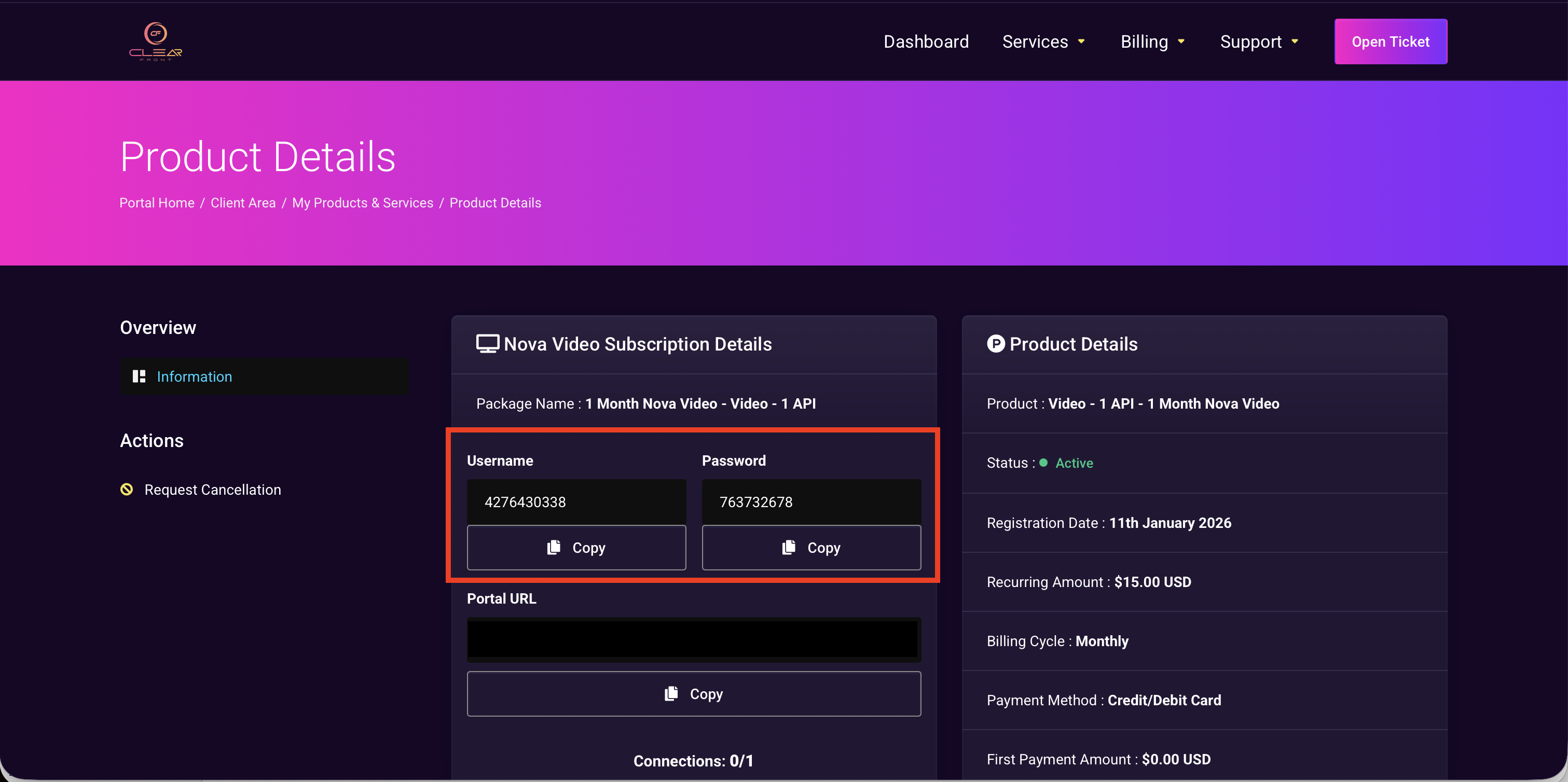The image size is (1568, 782).
Task: Click the copy icon under Password
Action: (788, 547)
